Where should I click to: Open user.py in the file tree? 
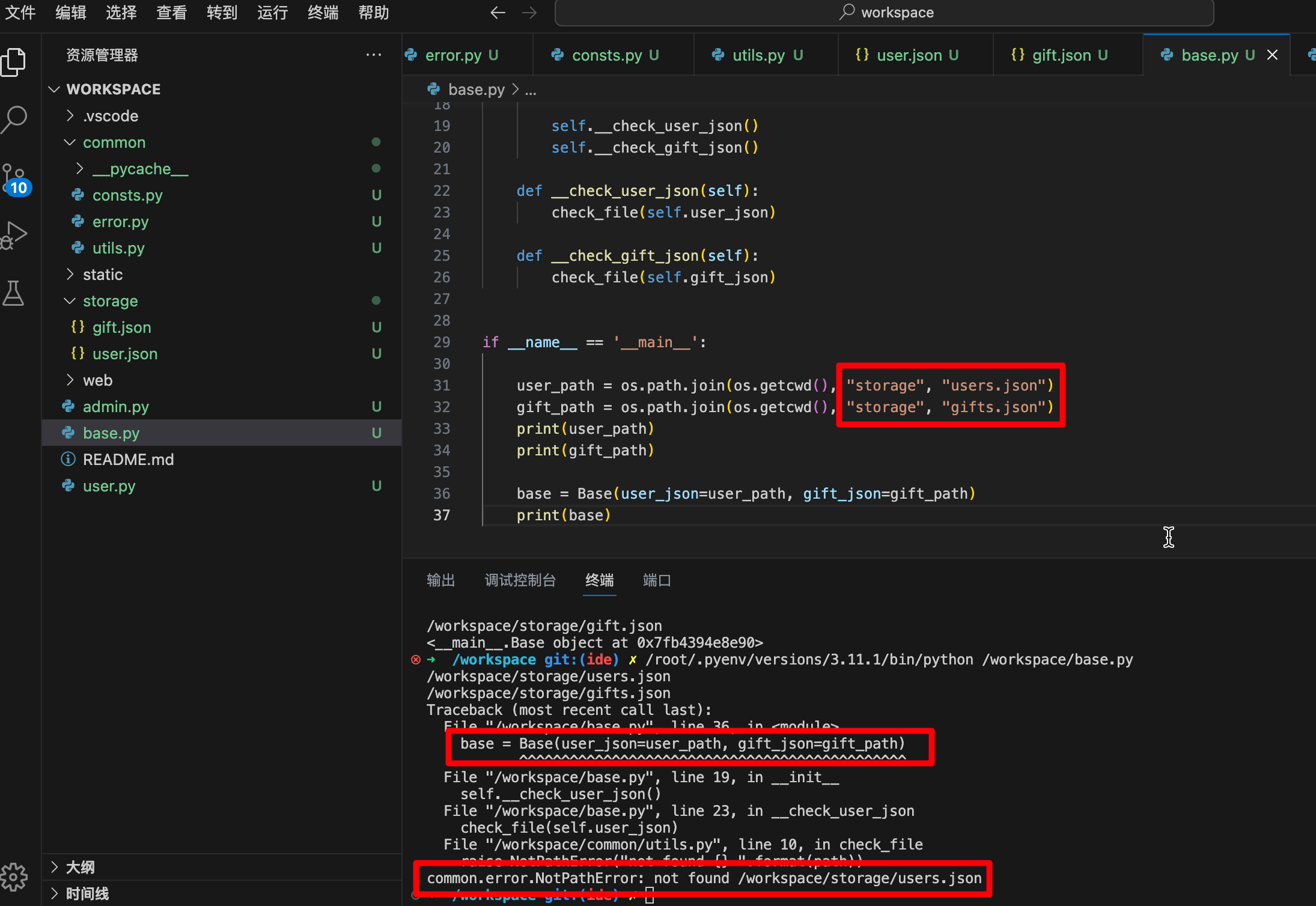coord(222,486)
